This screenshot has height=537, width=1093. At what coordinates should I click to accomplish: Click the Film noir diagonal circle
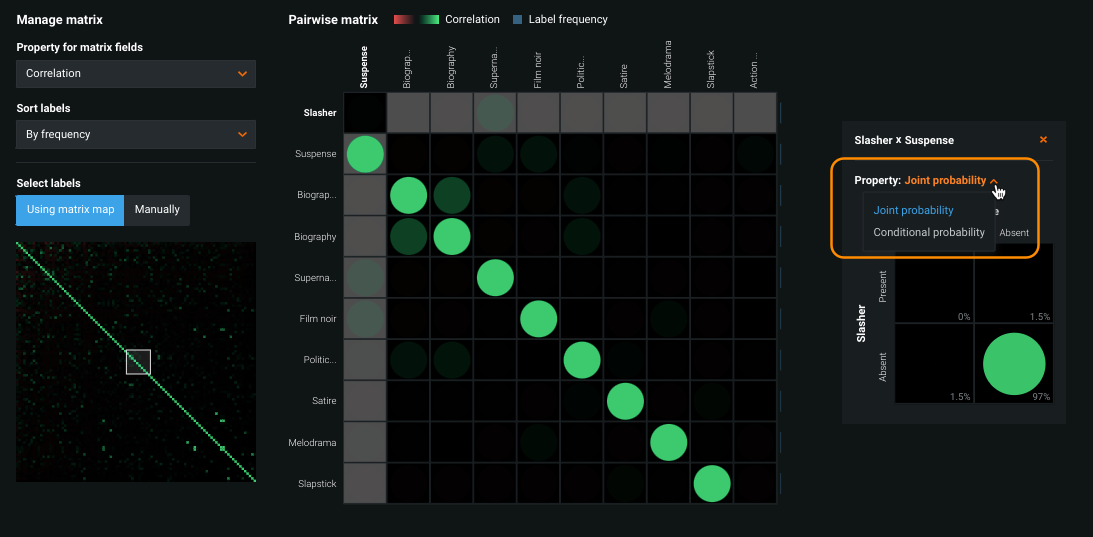540,319
